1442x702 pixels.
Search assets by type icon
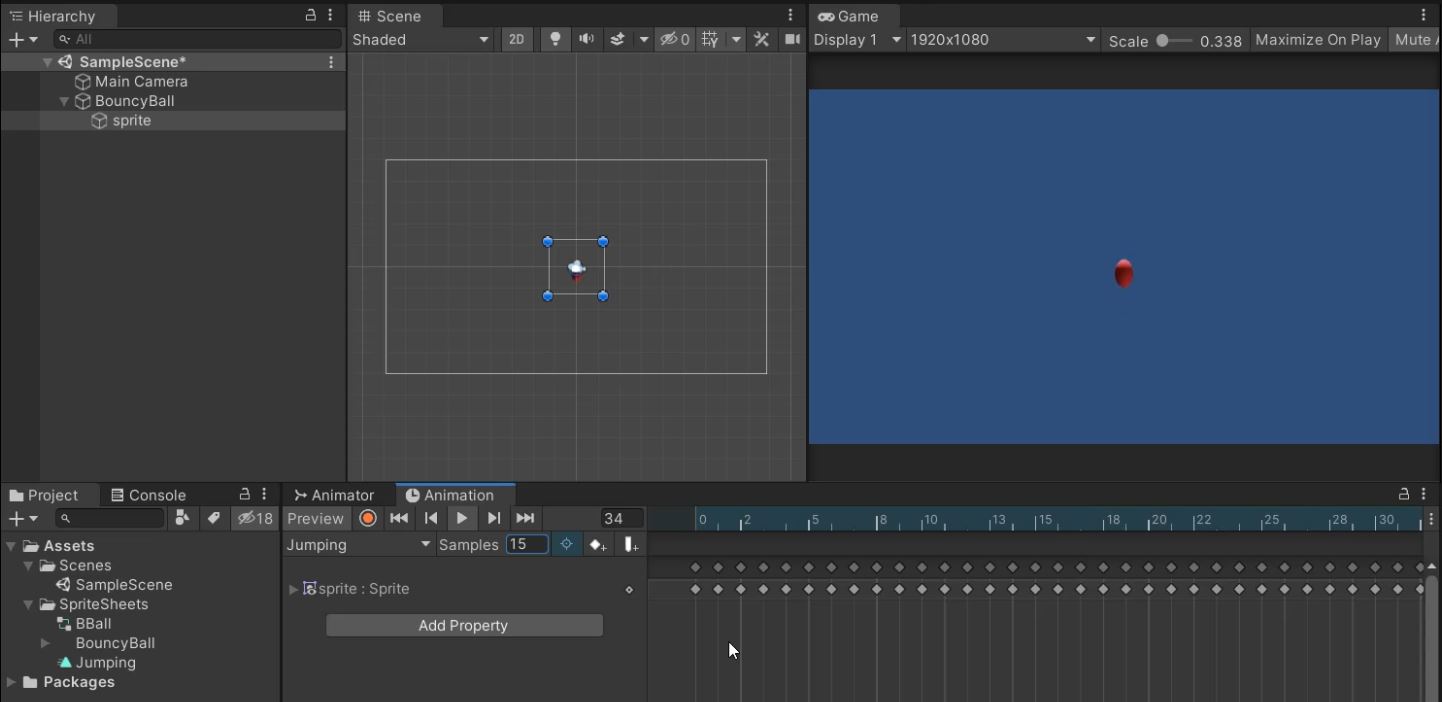tap(182, 518)
